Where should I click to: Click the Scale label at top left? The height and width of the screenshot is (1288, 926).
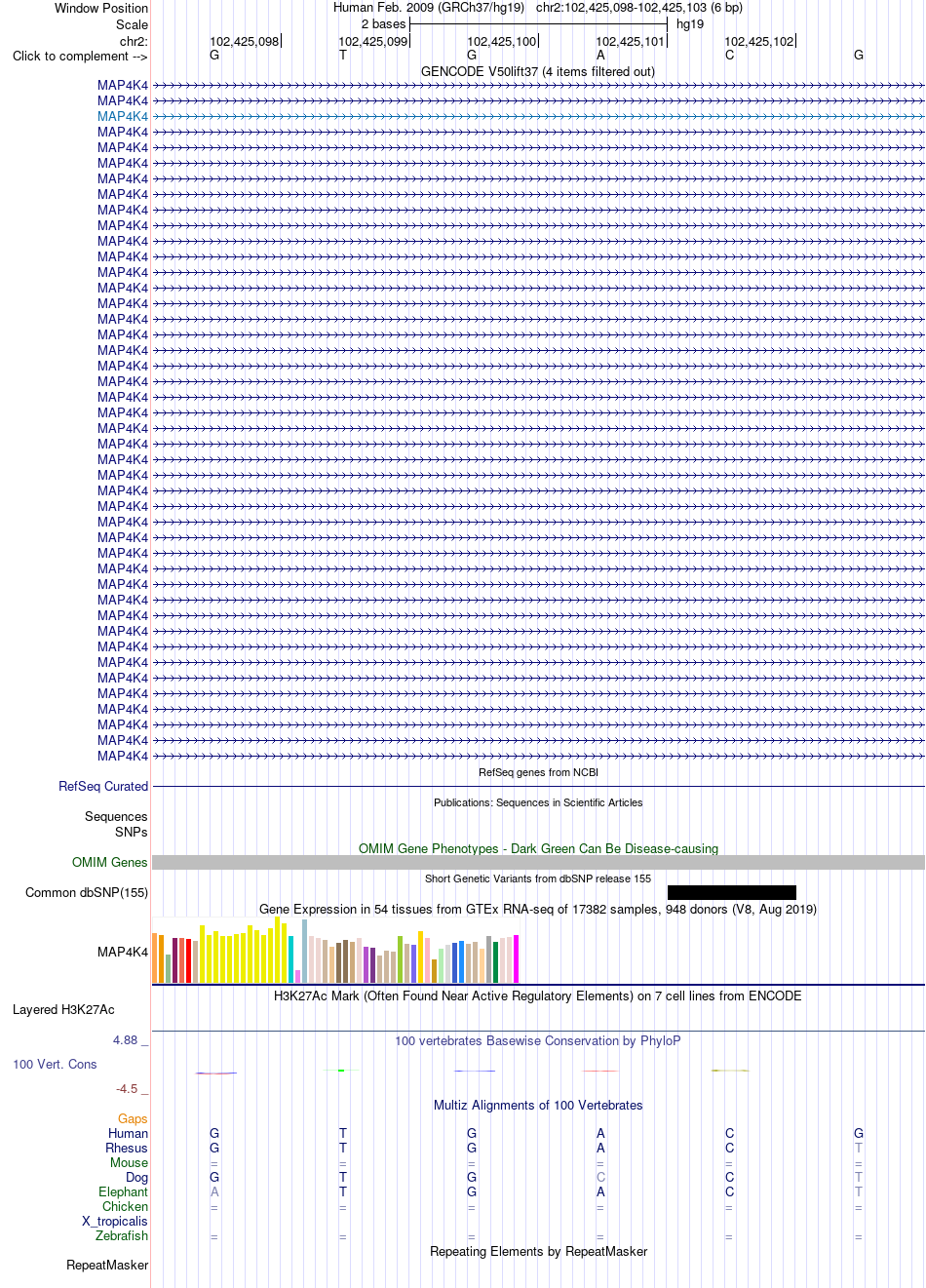point(132,24)
